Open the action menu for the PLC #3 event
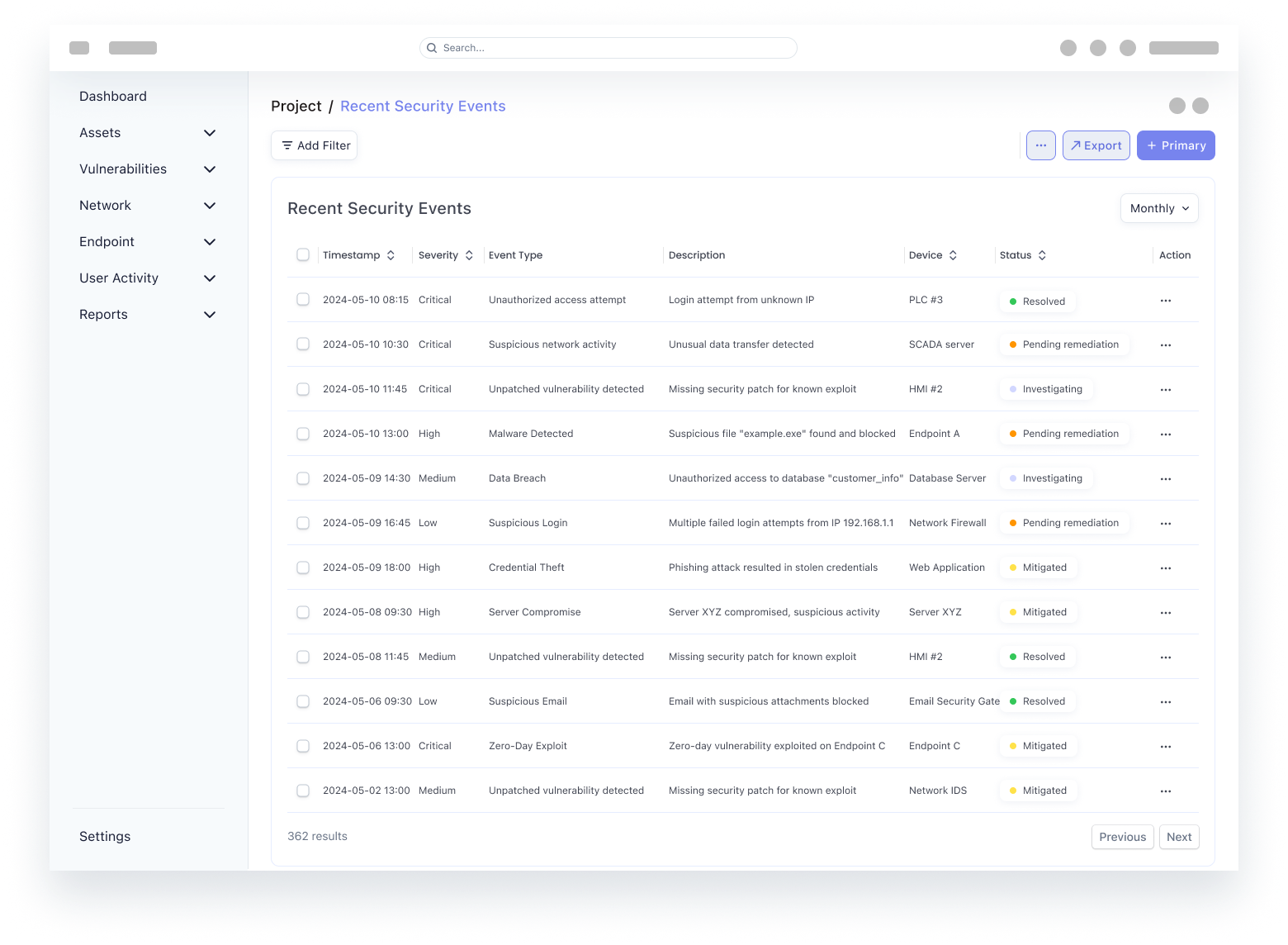The width and height of the screenshot is (1288, 945). (1165, 301)
